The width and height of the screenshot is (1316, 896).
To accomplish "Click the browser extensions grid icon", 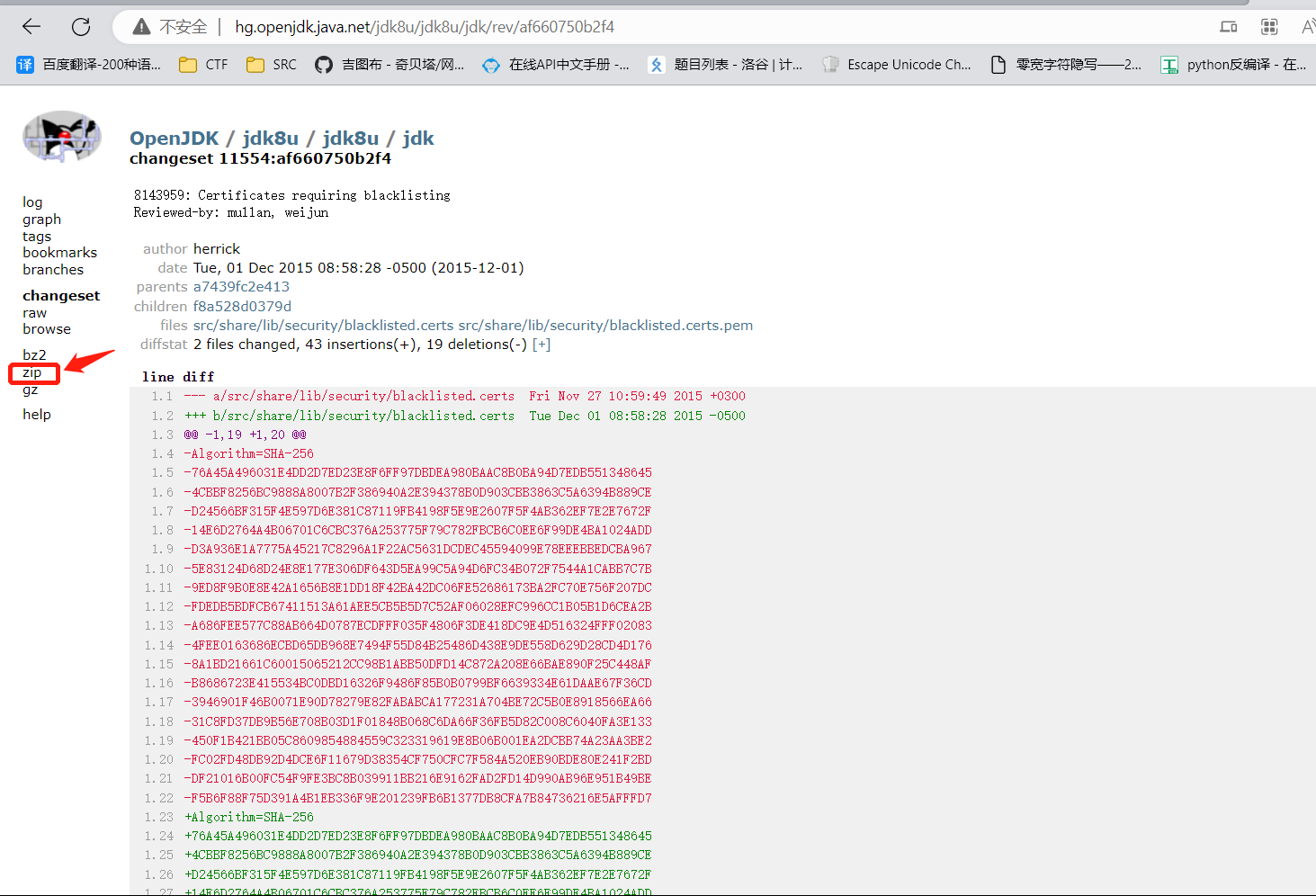I will [x=1269, y=27].
